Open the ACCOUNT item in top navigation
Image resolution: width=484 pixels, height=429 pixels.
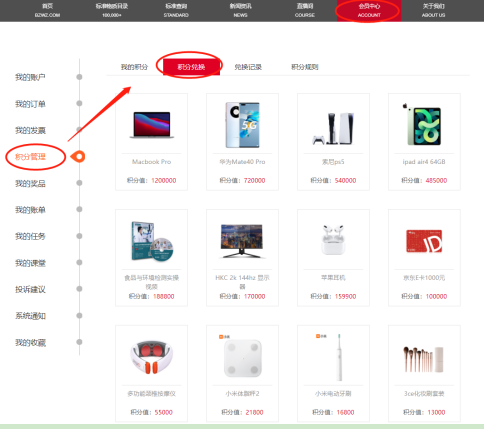point(369,11)
